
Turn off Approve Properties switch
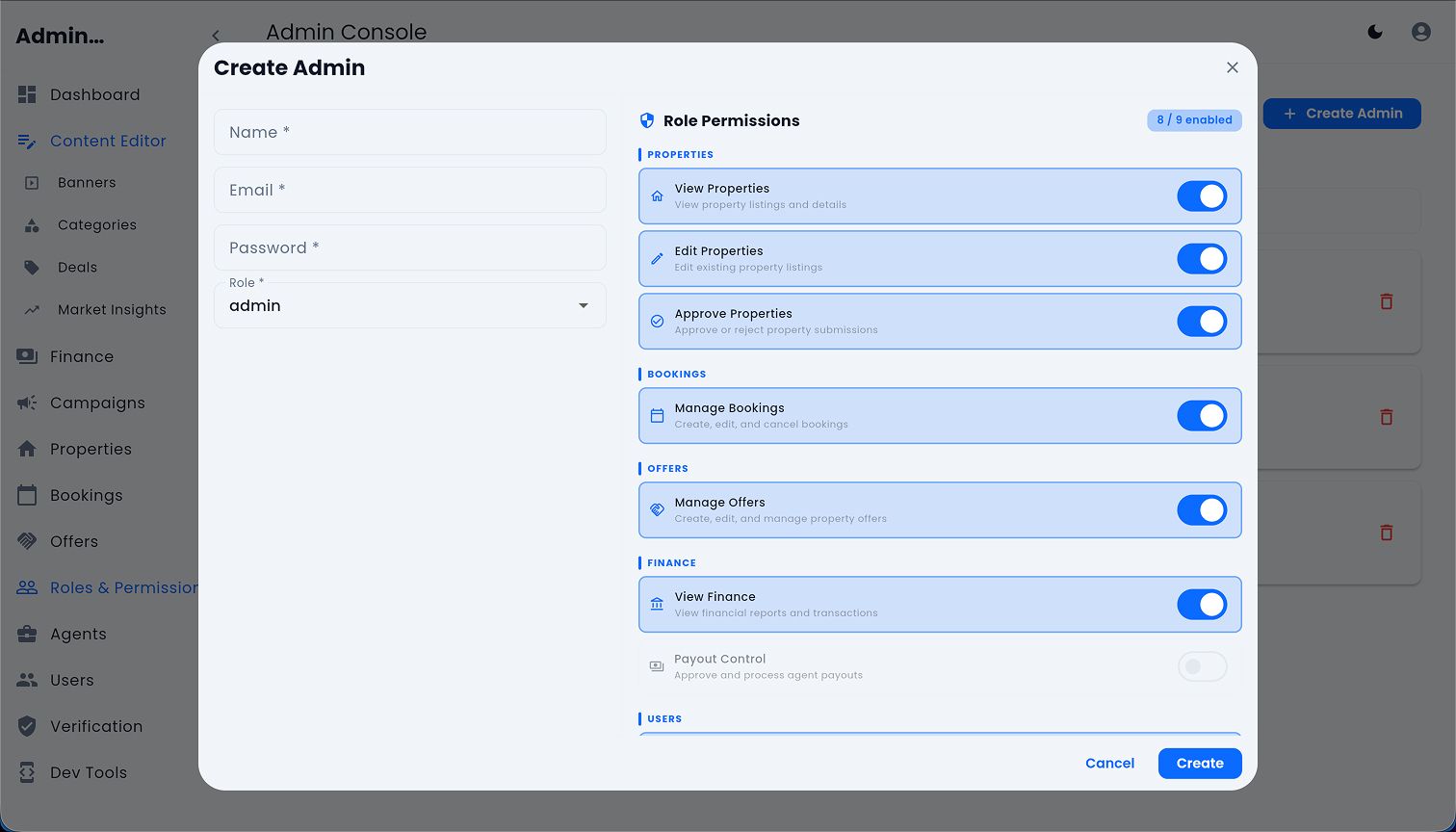1202,322
